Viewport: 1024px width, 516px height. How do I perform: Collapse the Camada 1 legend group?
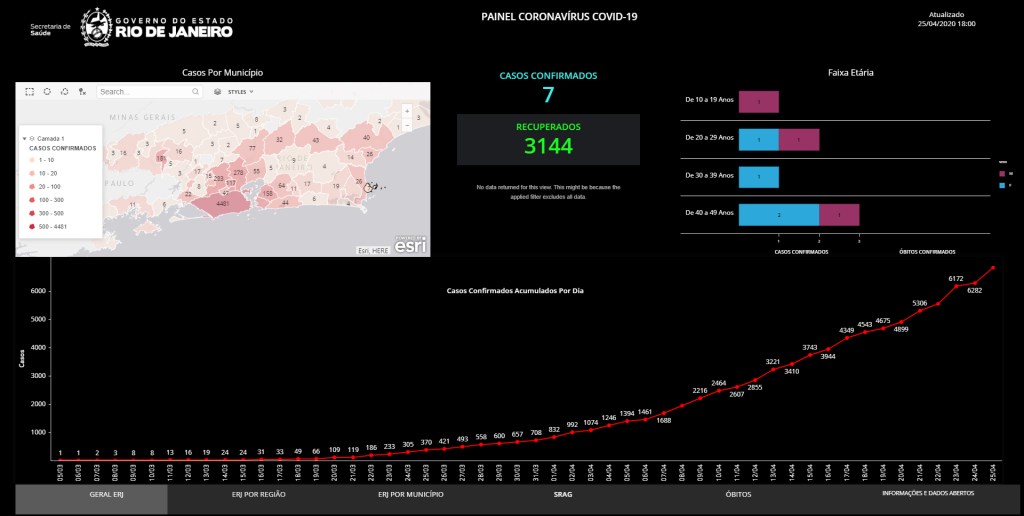coord(24,138)
